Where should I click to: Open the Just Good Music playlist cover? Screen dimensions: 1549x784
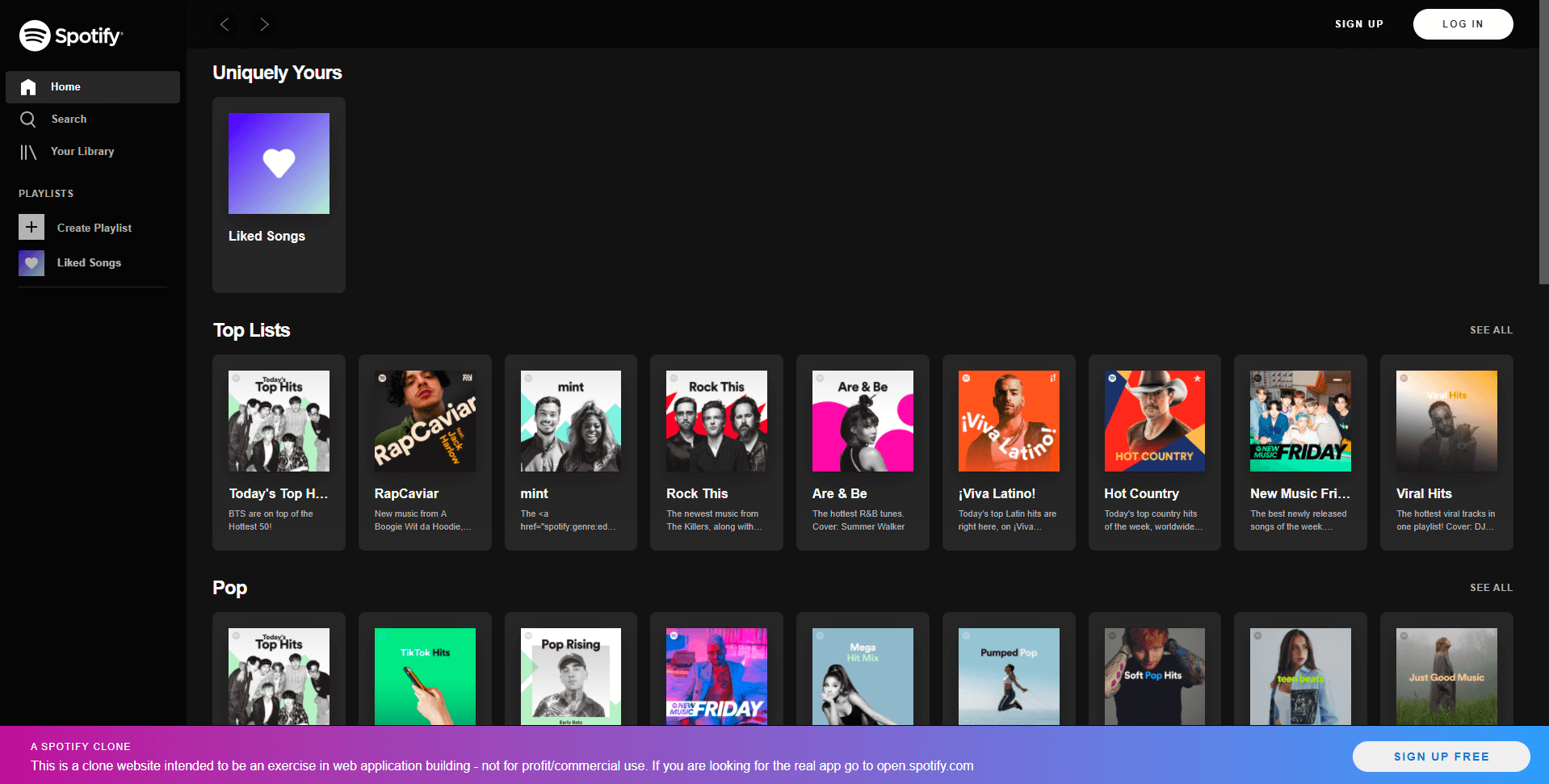pyautogui.click(x=1446, y=677)
